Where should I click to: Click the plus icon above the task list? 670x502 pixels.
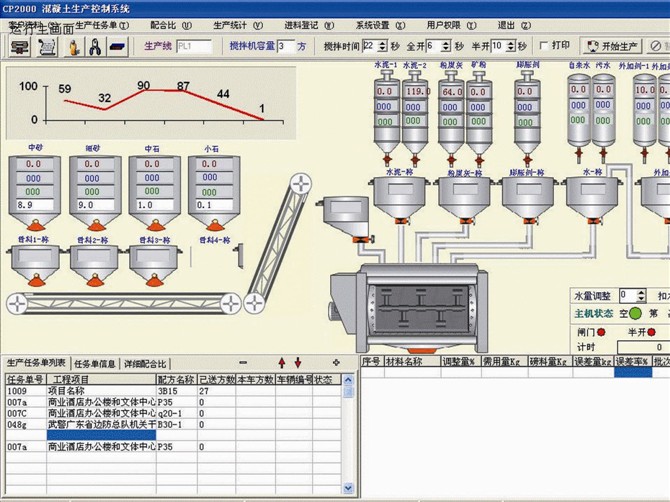point(336,363)
